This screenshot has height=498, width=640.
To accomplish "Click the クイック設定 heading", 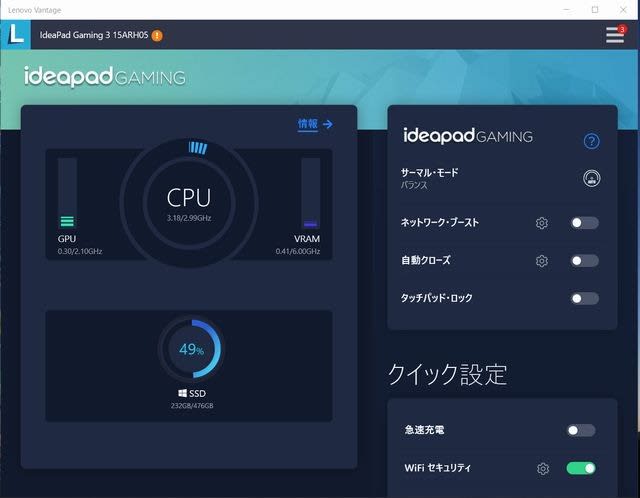I will point(447,374).
